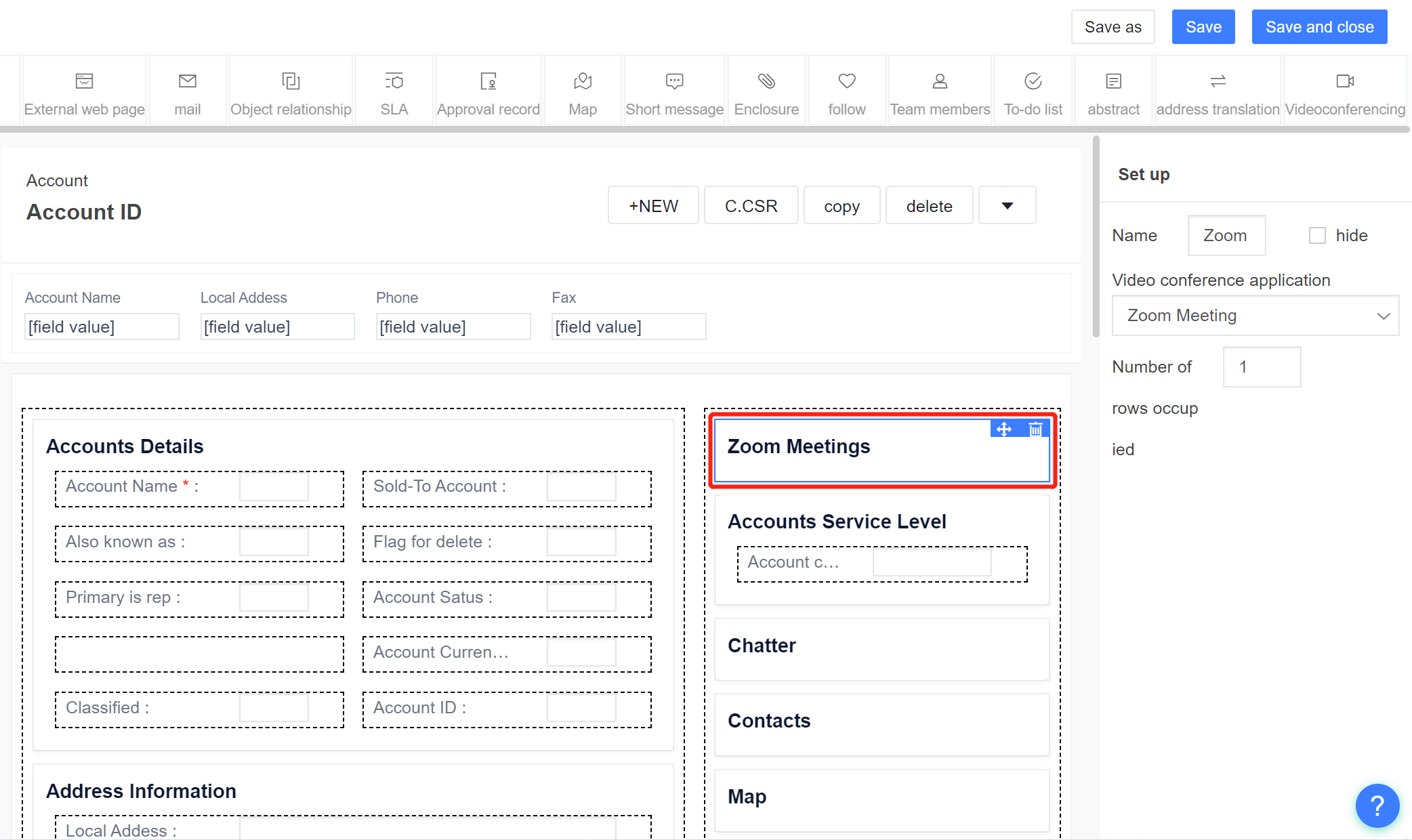Viewport: 1412px width, 840px height.
Task: Select the Map panel in the right column
Action: click(882, 800)
